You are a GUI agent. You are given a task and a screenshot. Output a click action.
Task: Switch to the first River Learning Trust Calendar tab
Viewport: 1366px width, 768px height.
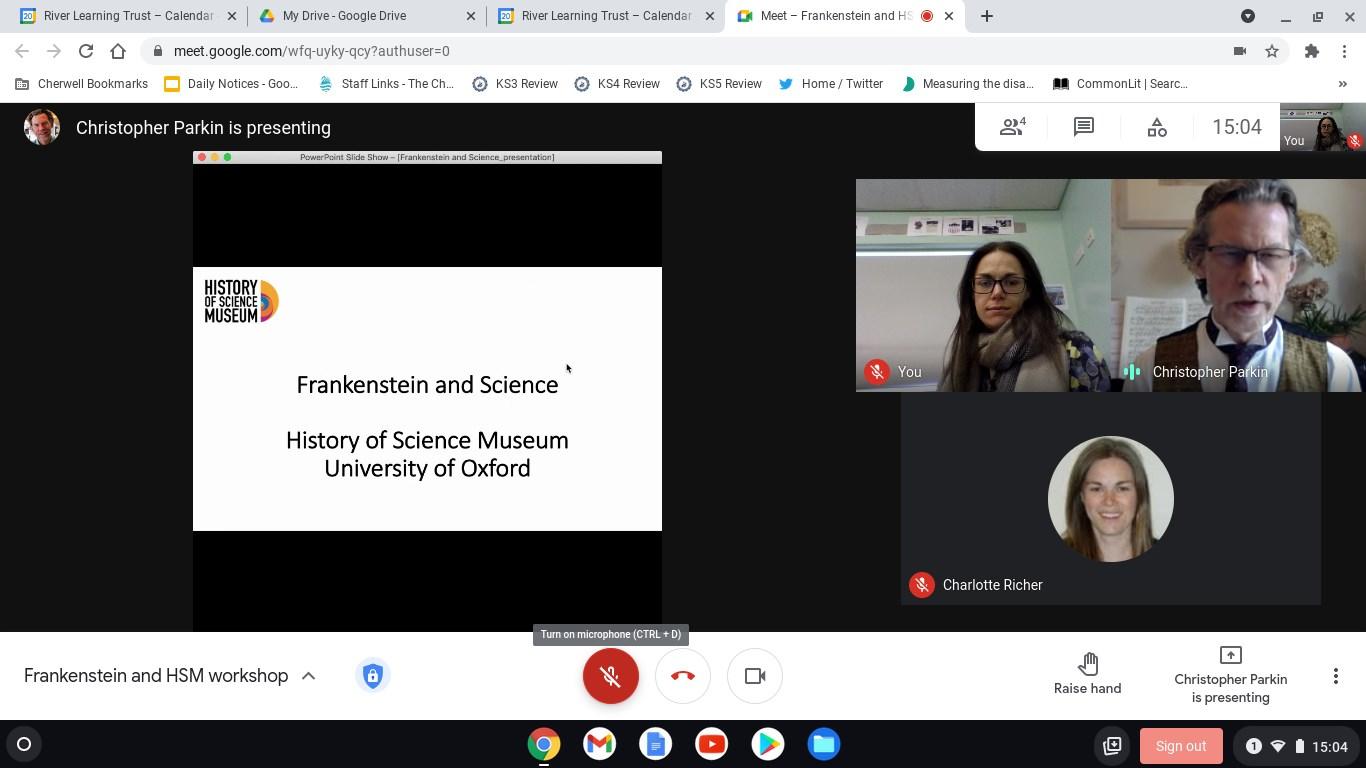(x=127, y=16)
